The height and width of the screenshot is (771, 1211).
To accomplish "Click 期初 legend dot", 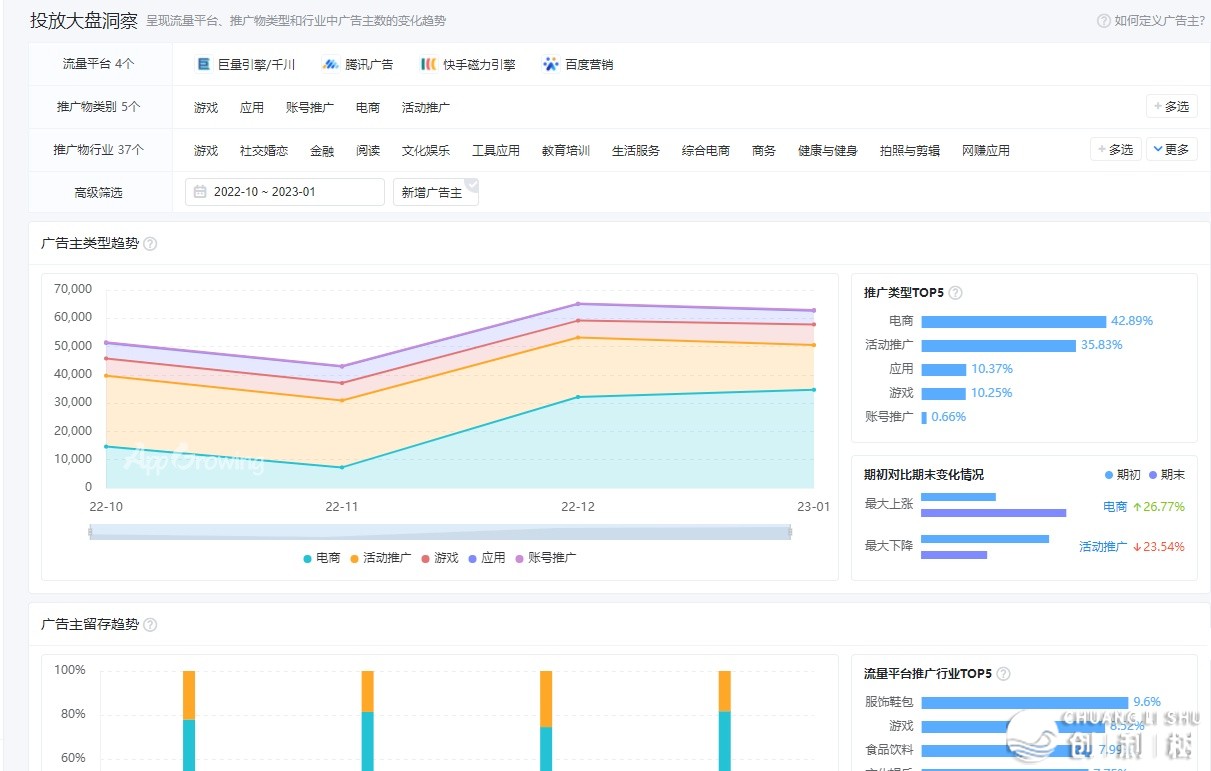I will pos(1108,475).
